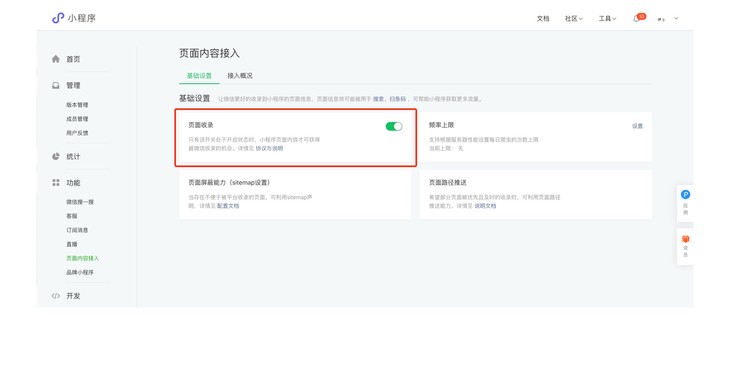Viewport: 730px width, 365px height.
Task: Click the 功能 grid icon in sidebar
Action: pos(56,182)
